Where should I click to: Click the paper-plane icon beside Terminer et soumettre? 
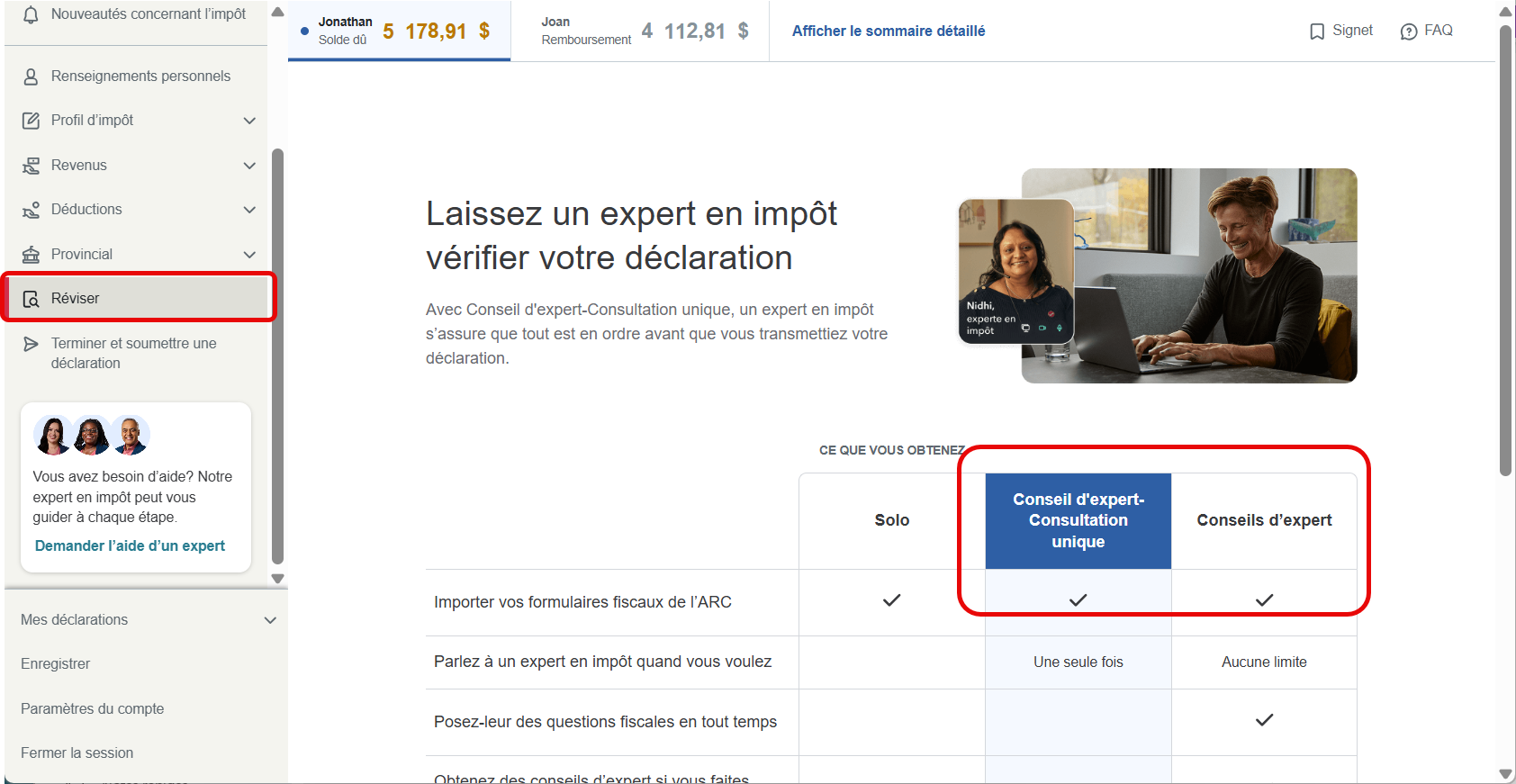[x=31, y=344]
